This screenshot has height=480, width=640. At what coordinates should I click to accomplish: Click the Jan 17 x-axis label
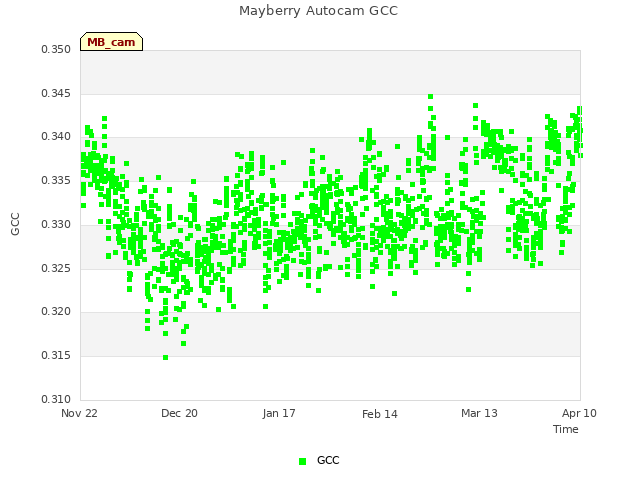click(279, 413)
